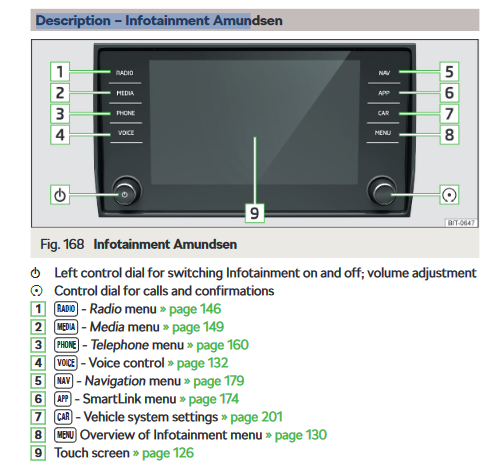Image resolution: width=495 pixels, height=470 pixels.
Task: Click the caption "Fig. 168 Infotainment Amundsen"
Action: pyautogui.click(x=138, y=244)
